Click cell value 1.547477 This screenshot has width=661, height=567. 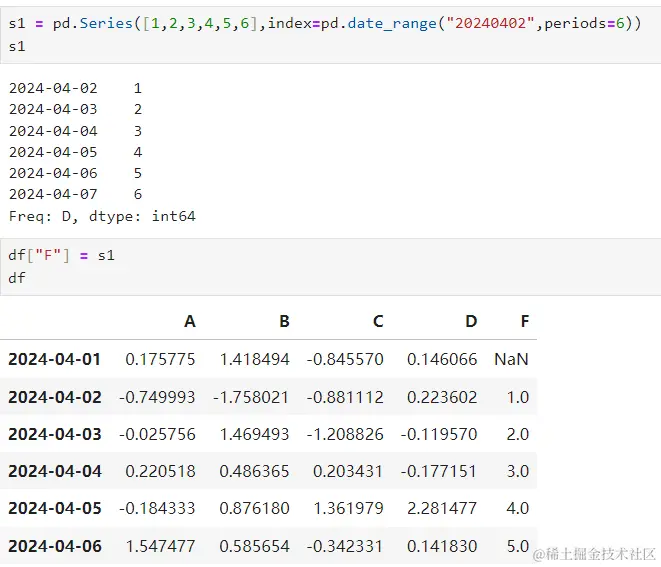(x=161, y=546)
